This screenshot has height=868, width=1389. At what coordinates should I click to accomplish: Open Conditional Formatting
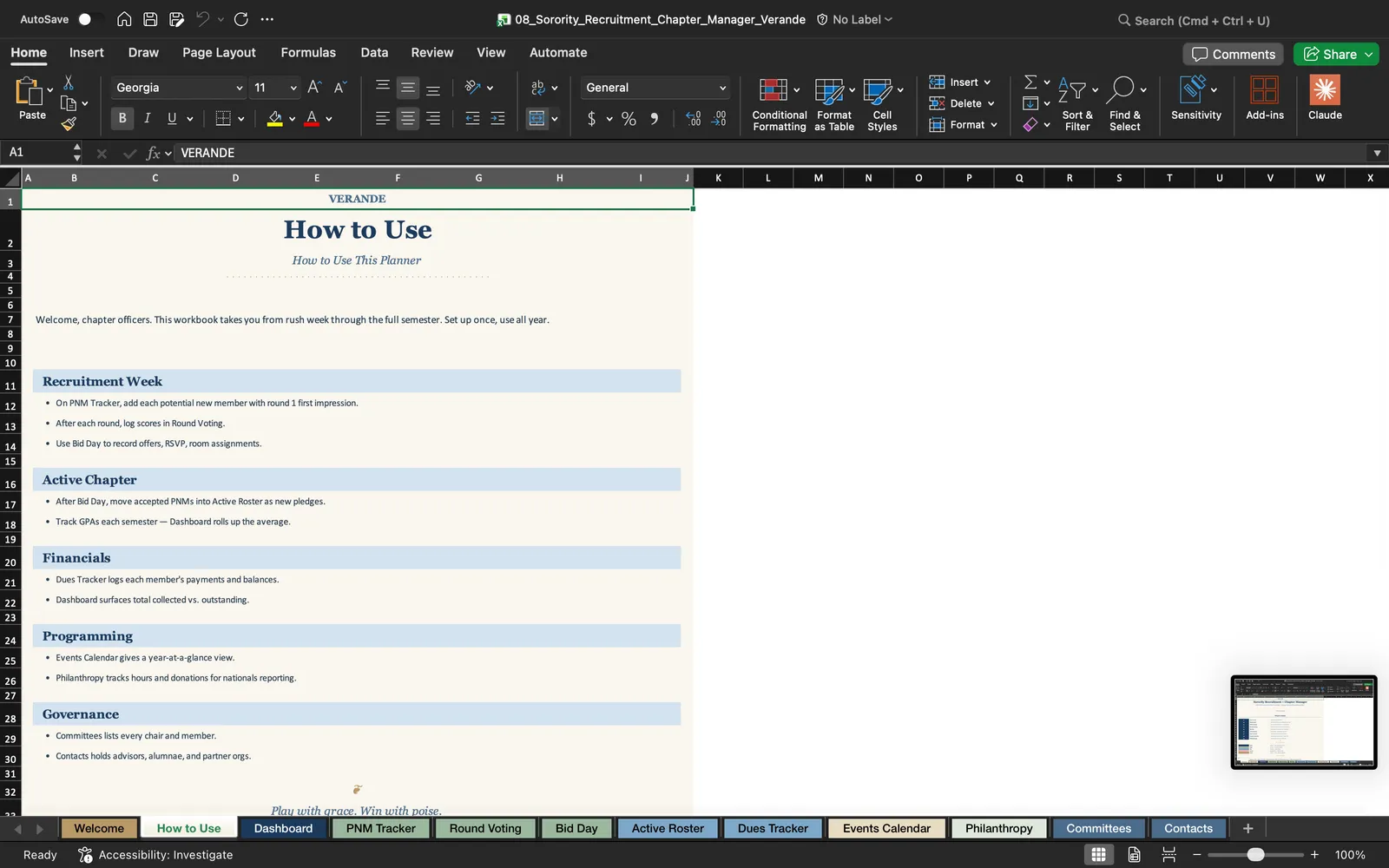pyautogui.click(x=779, y=104)
